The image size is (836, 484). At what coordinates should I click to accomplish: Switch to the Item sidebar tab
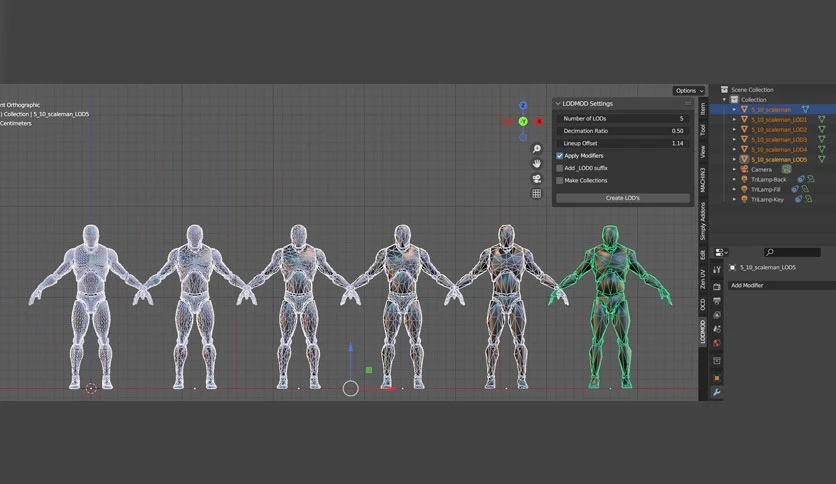[703, 109]
